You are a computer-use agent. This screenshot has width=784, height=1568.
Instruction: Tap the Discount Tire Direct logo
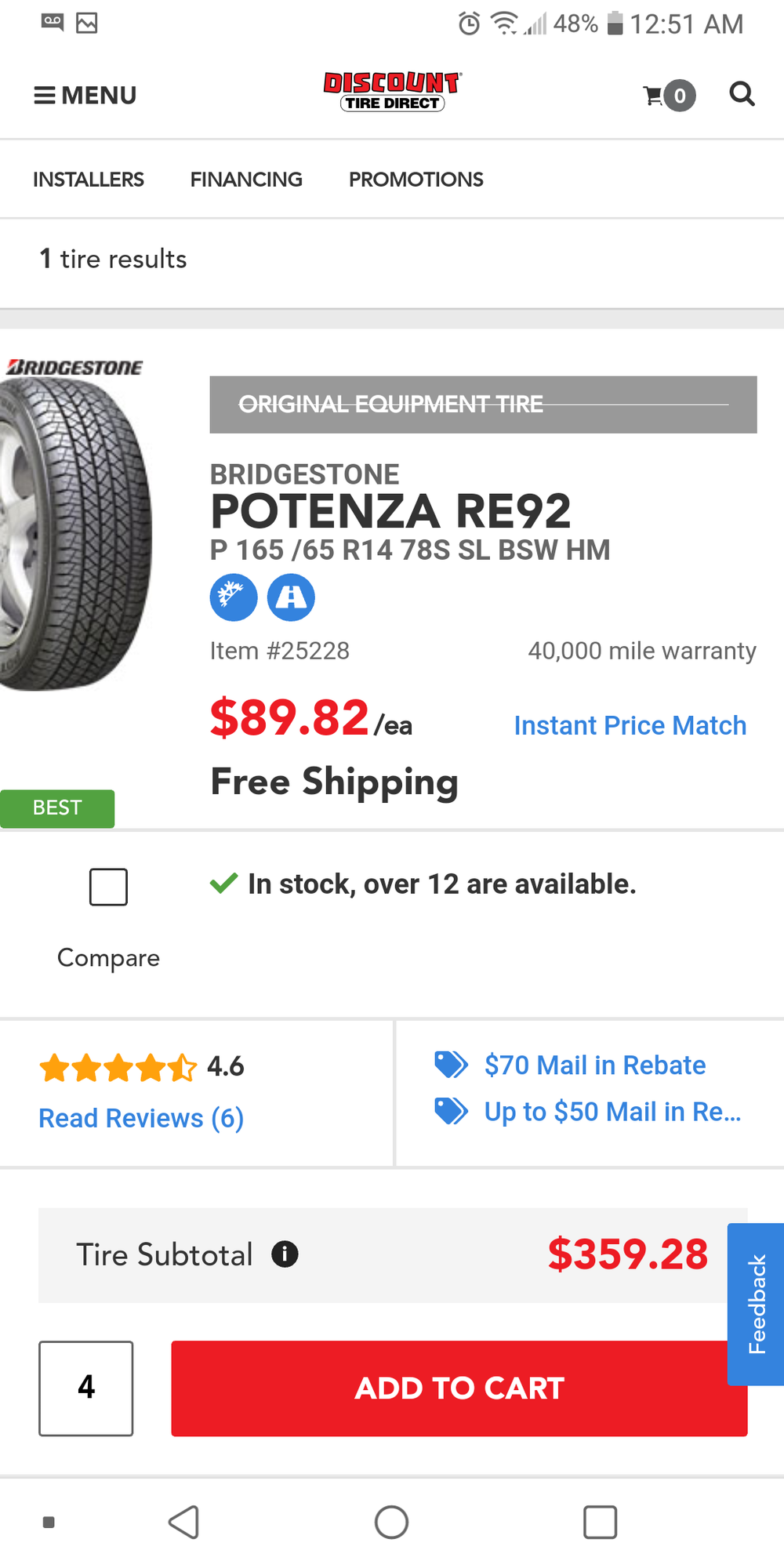(392, 93)
